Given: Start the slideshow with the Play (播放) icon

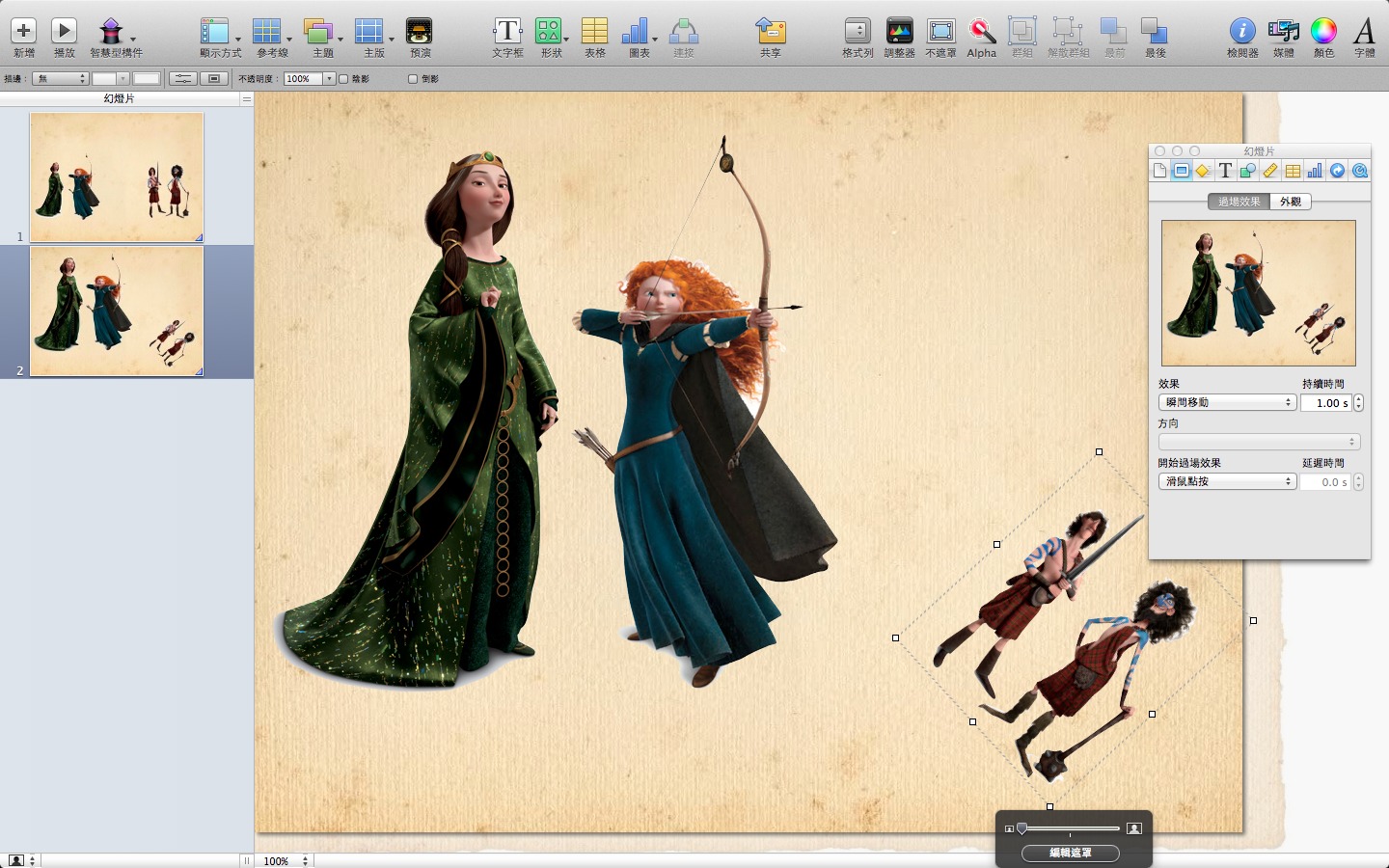Looking at the screenshot, I should coord(64,31).
